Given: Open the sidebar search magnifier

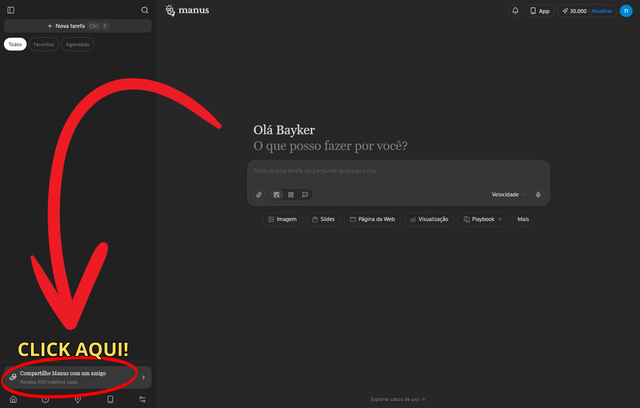Looking at the screenshot, I should coord(145,10).
